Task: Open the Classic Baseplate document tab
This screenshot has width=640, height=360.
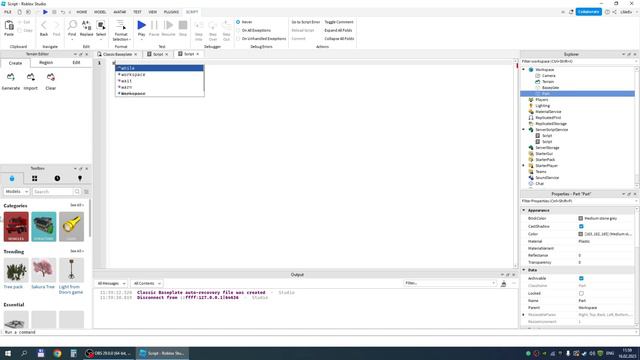Action: click(x=117, y=54)
